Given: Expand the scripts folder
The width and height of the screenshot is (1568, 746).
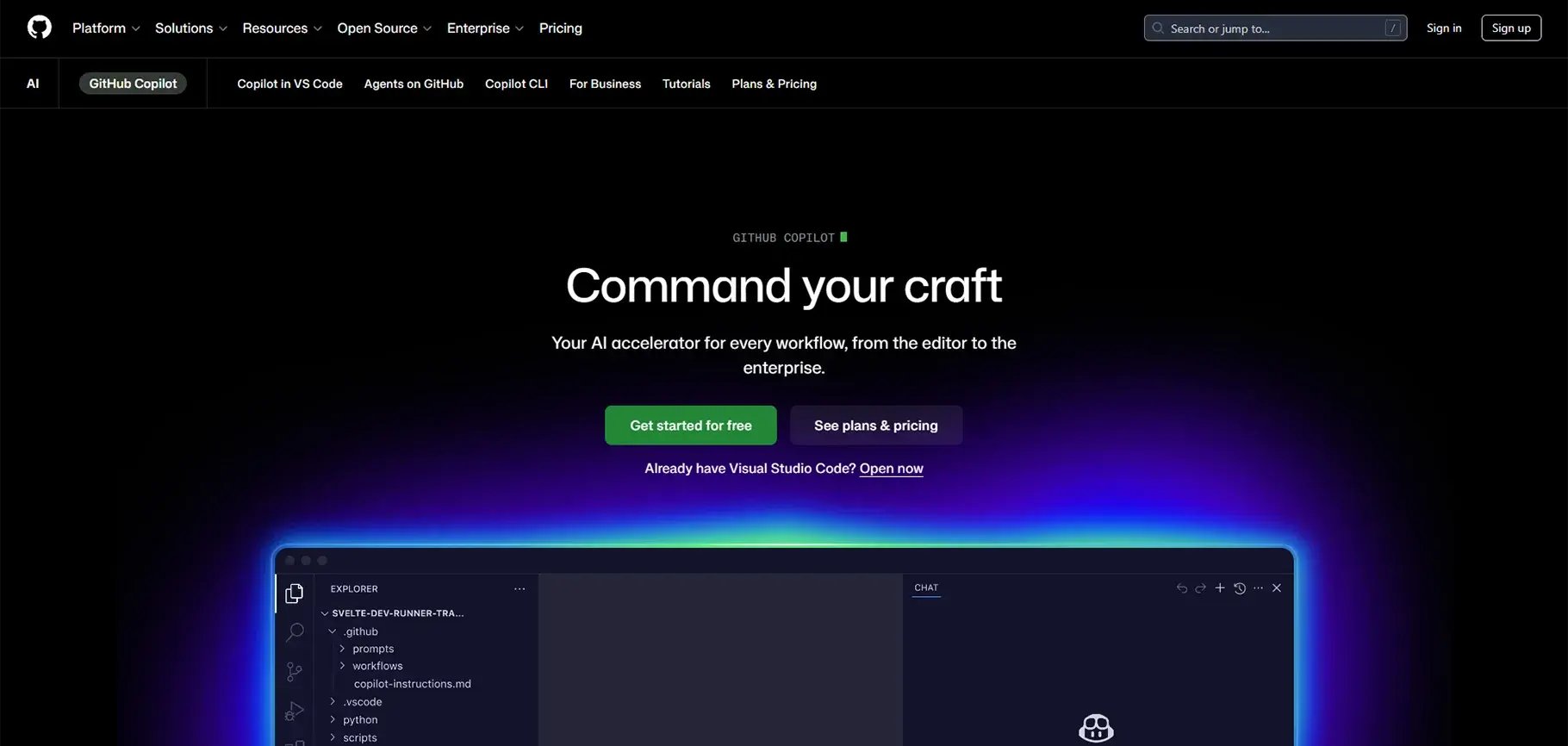Looking at the screenshot, I should pyautogui.click(x=333, y=738).
